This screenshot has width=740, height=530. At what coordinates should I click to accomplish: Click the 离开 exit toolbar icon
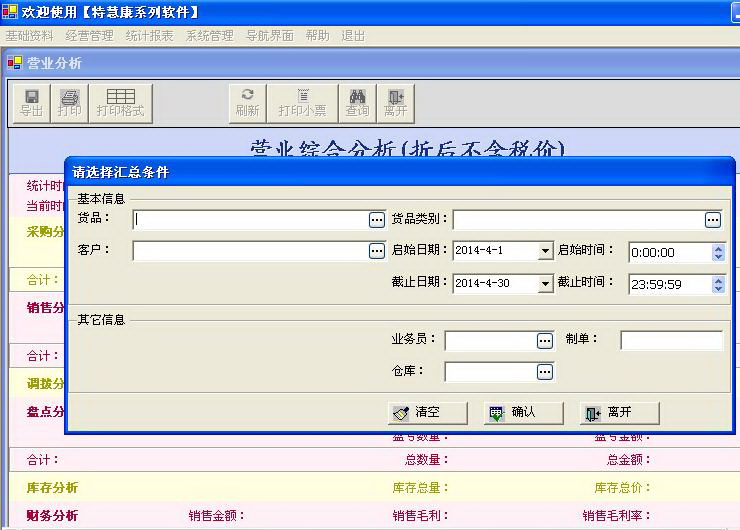coord(395,103)
